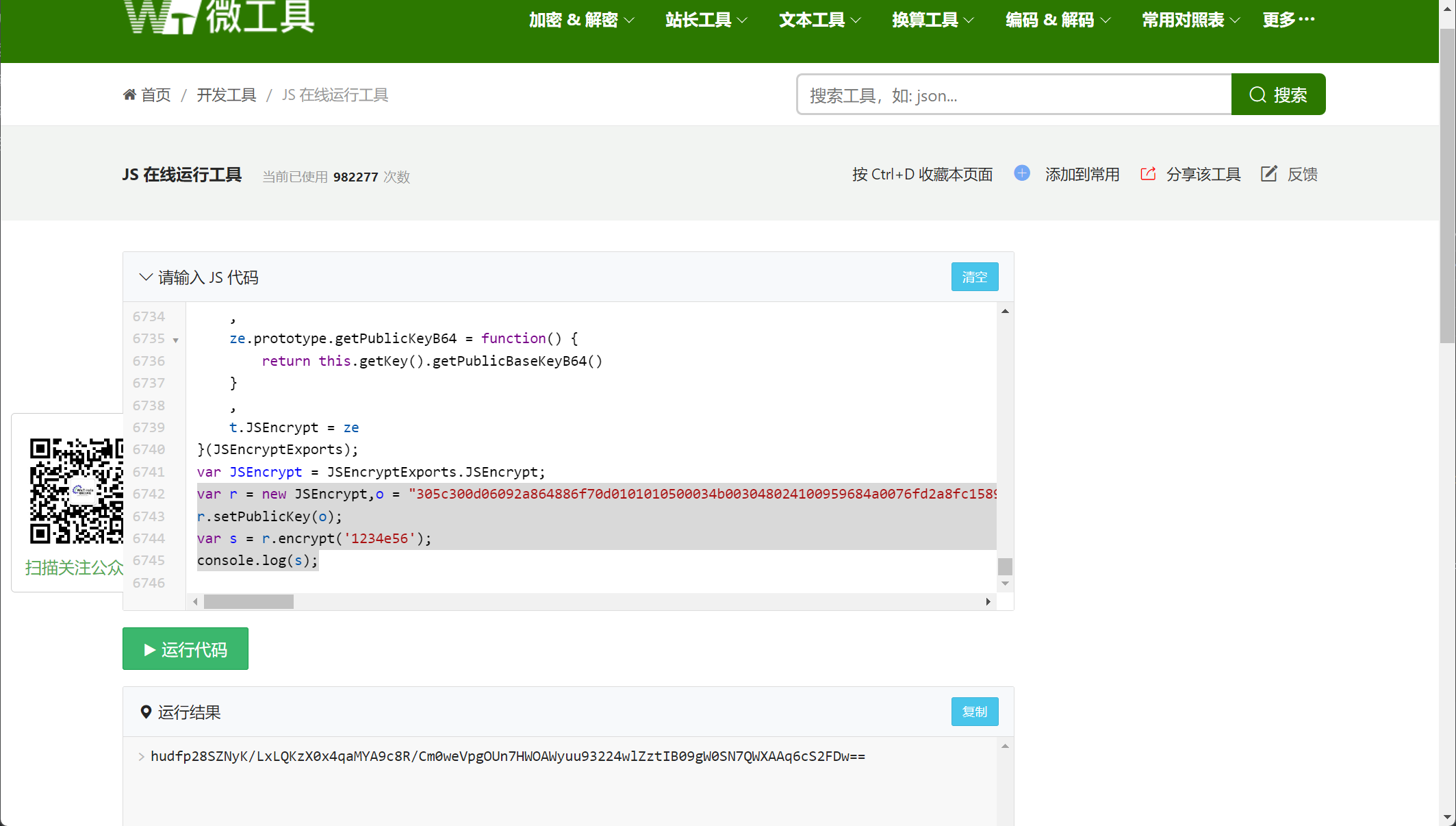Click line number 6742 in gutter
The height and width of the screenshot is (826, 1456).
click(x=149, y=494)
